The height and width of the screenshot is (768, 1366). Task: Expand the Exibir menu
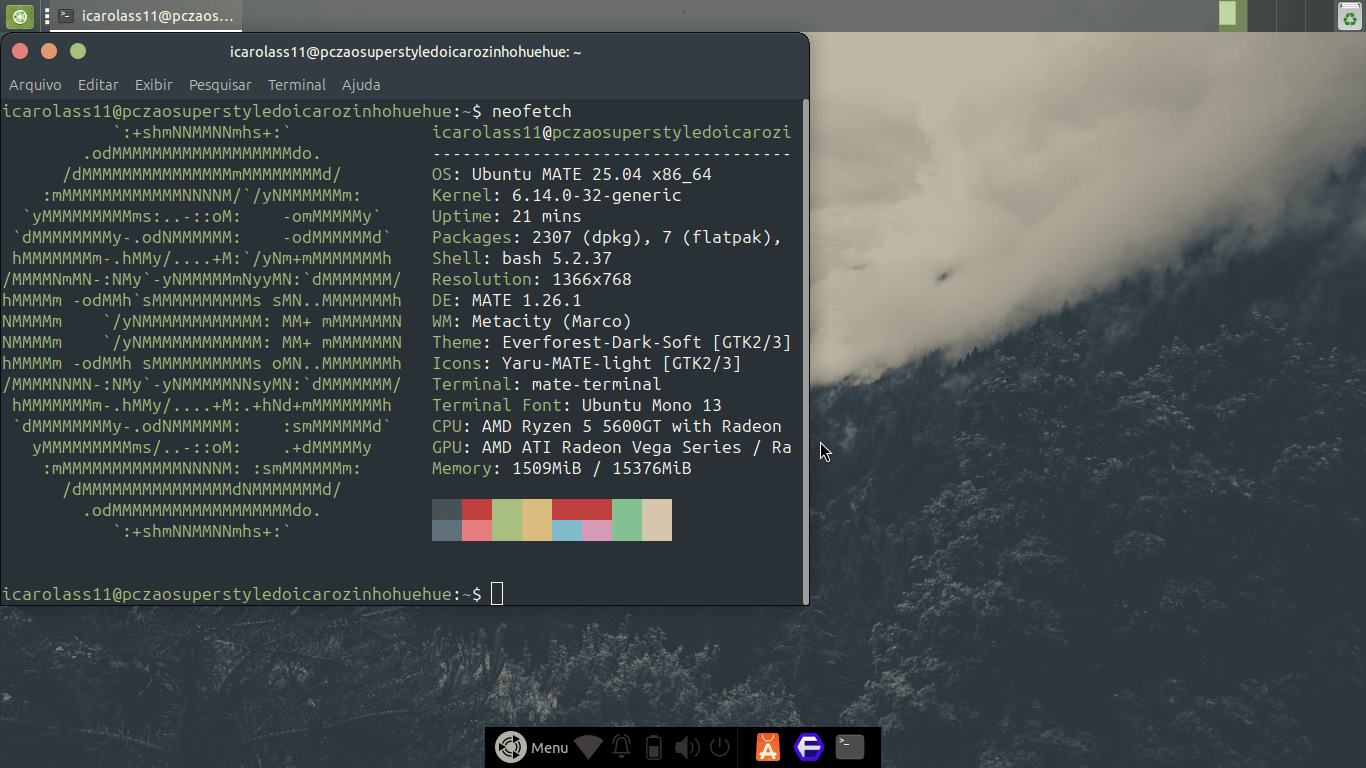(154, 85)
